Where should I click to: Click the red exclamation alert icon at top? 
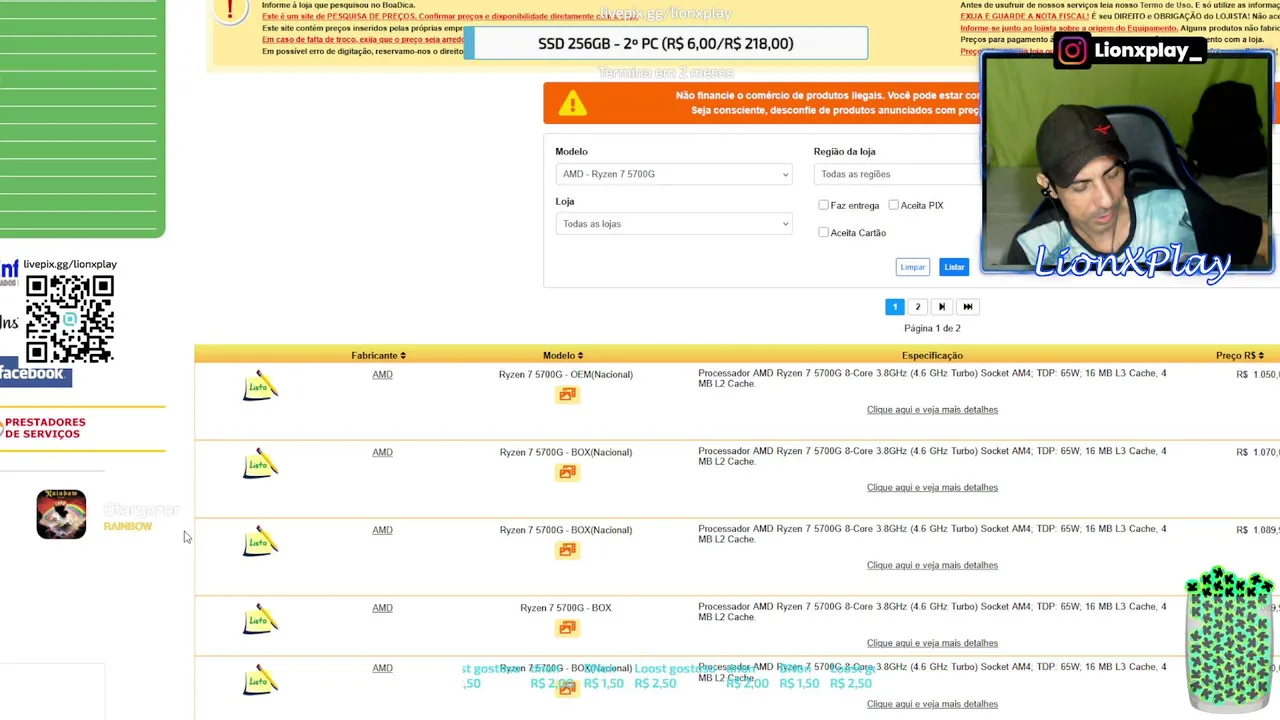click(230, 10)
